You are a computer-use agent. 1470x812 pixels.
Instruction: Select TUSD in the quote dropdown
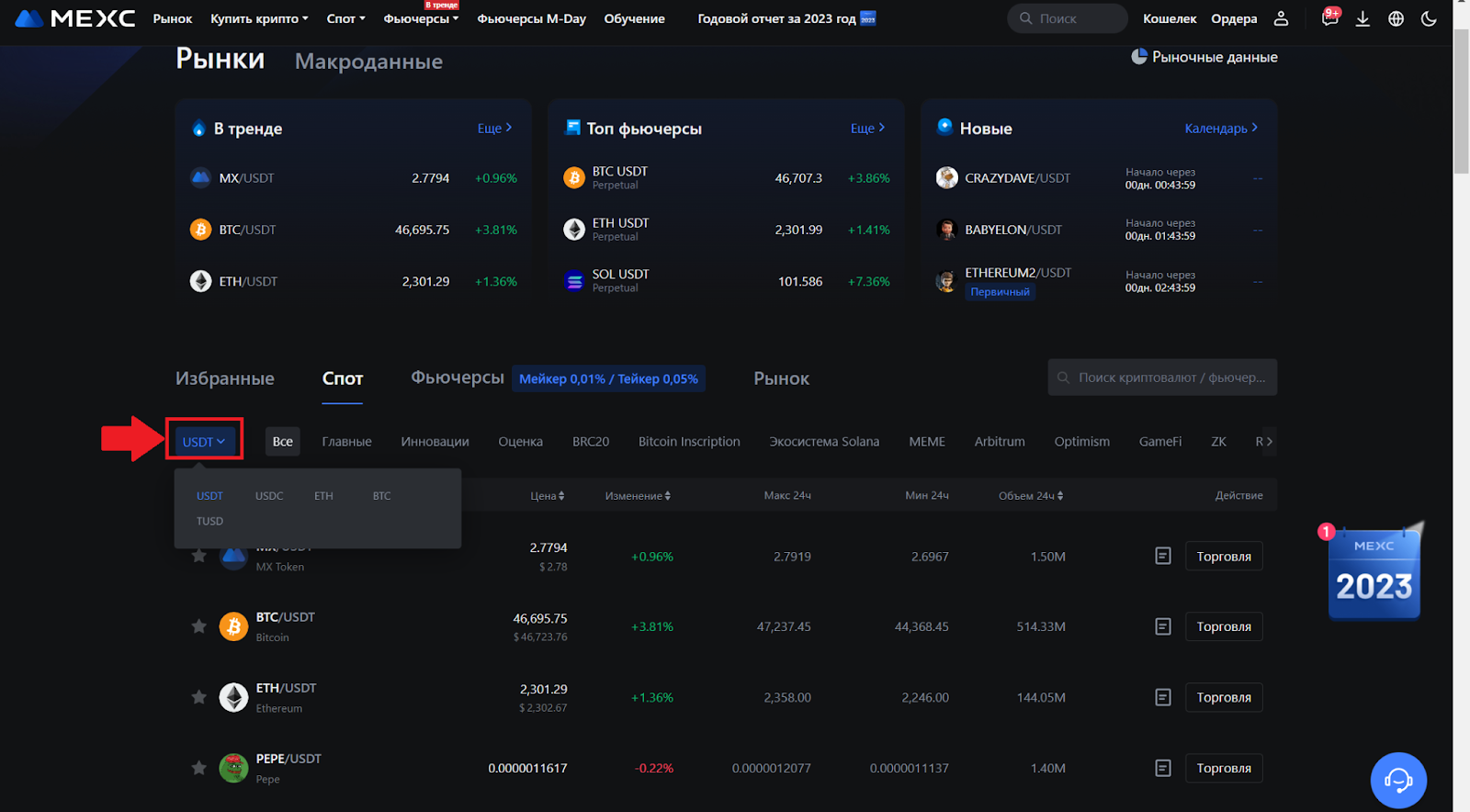coord(209,521)
